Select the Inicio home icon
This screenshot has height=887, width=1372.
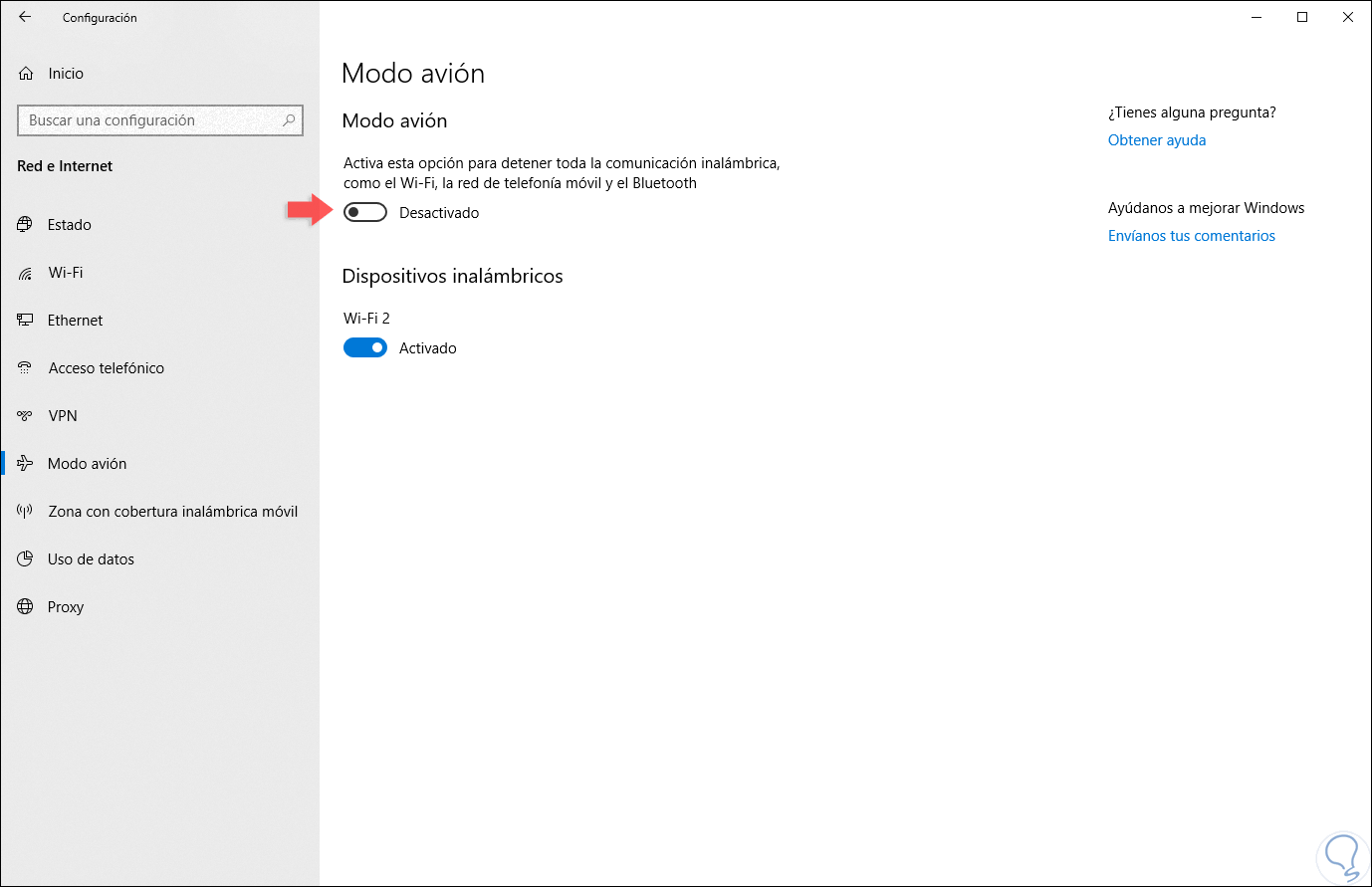26,73
